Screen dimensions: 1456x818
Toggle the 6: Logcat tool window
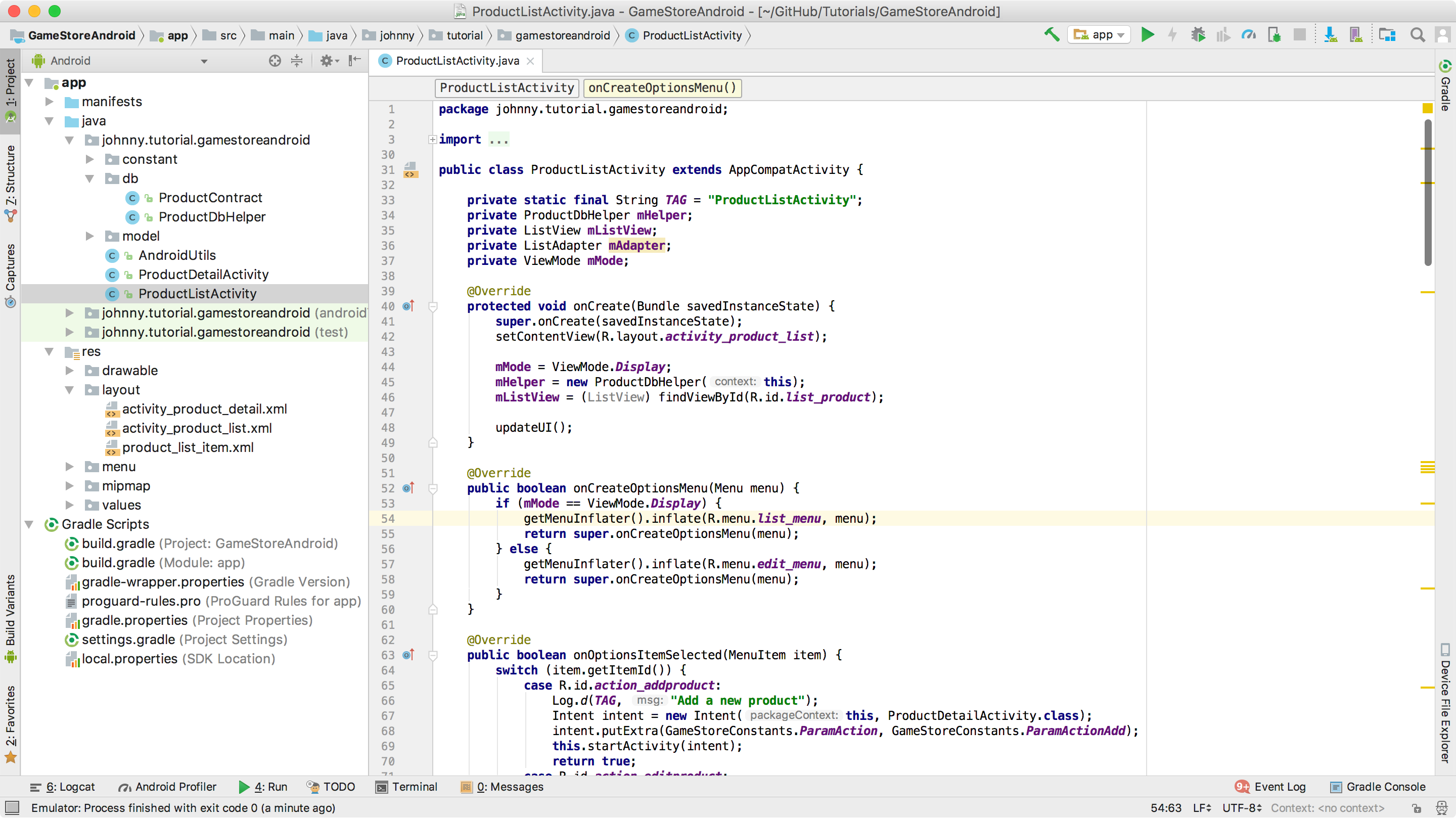pyautogui.click(x=62, y=787)
